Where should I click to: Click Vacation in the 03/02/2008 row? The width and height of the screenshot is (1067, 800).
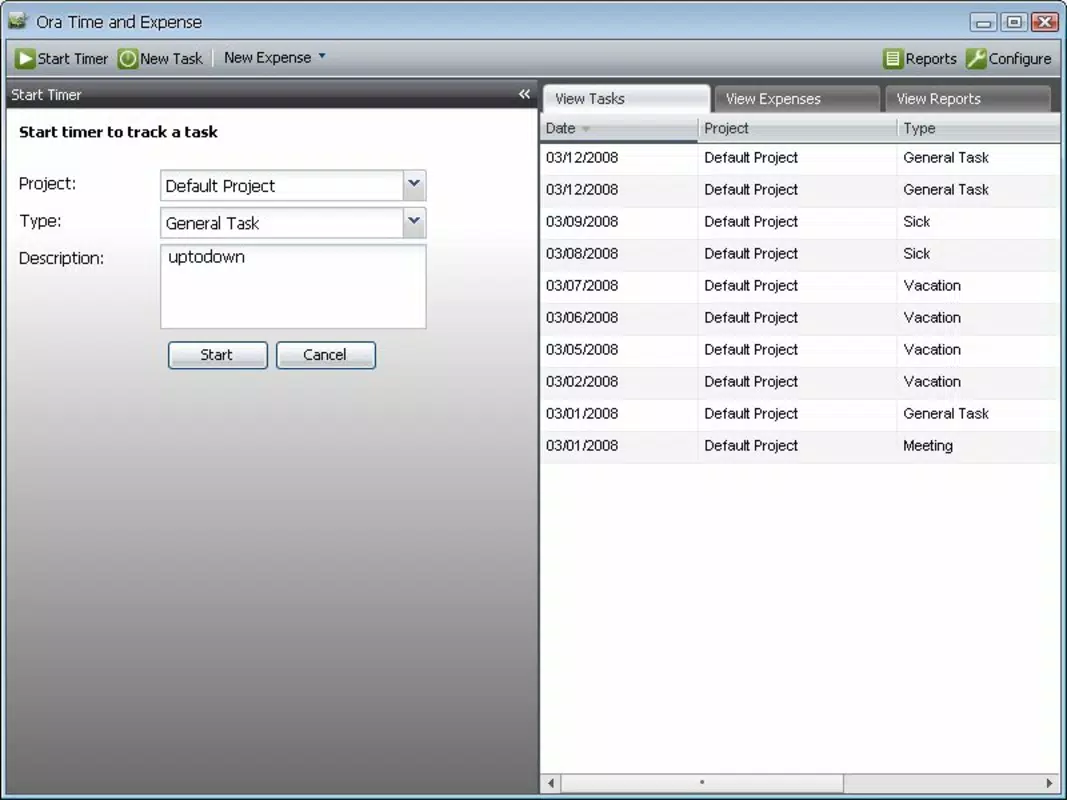pos(932,382)
